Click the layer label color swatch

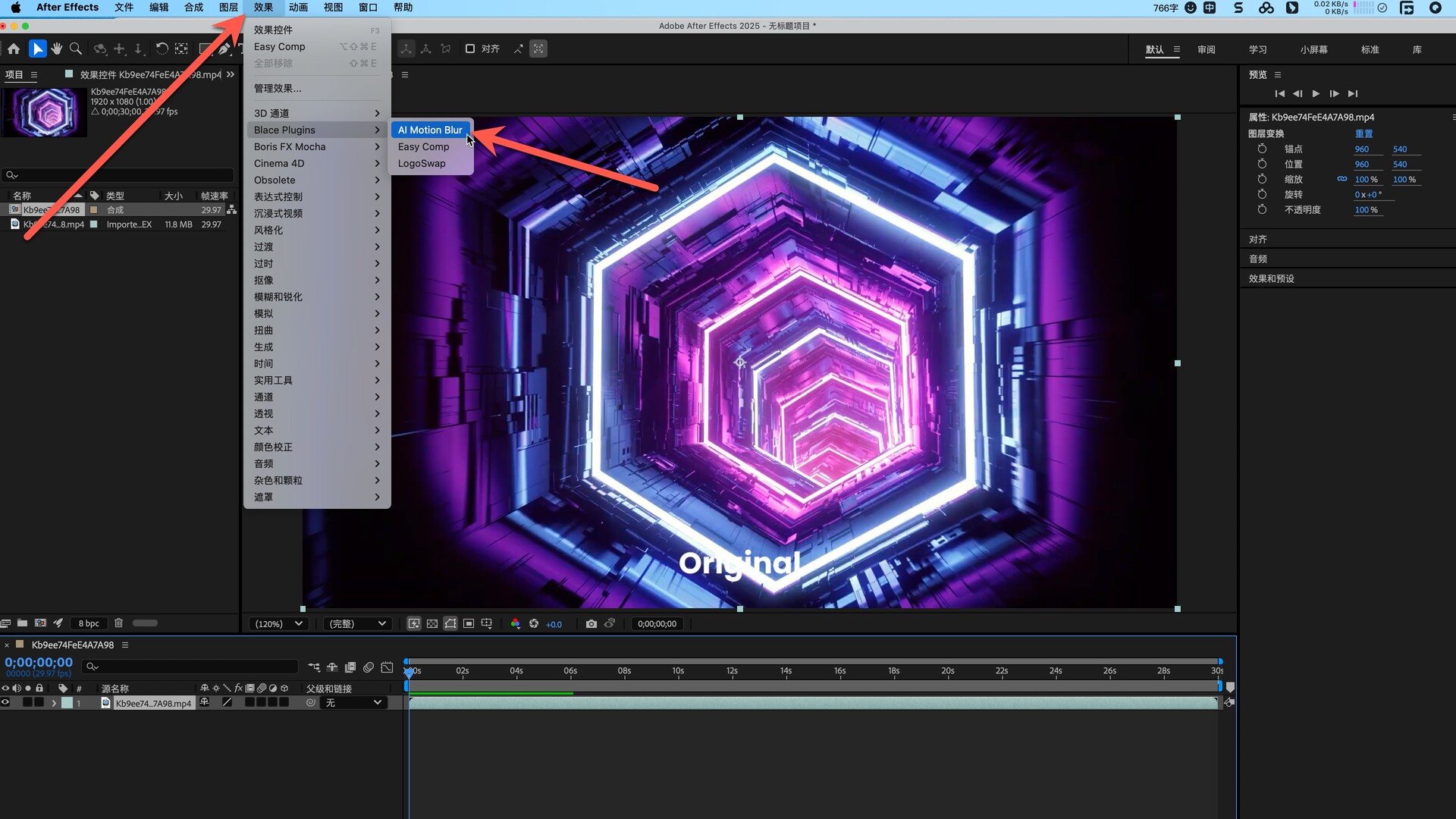point(67,703)
